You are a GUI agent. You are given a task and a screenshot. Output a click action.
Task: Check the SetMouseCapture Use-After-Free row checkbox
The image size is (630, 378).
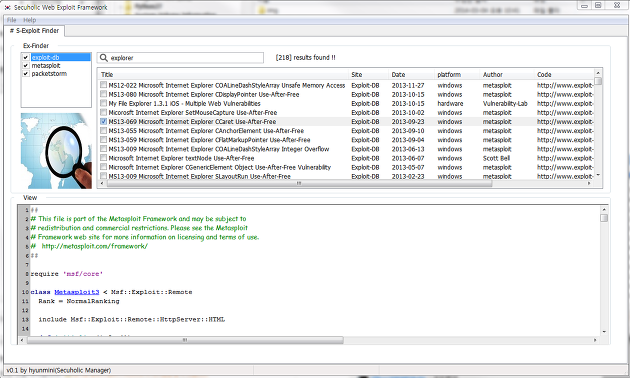click(104, 112)
